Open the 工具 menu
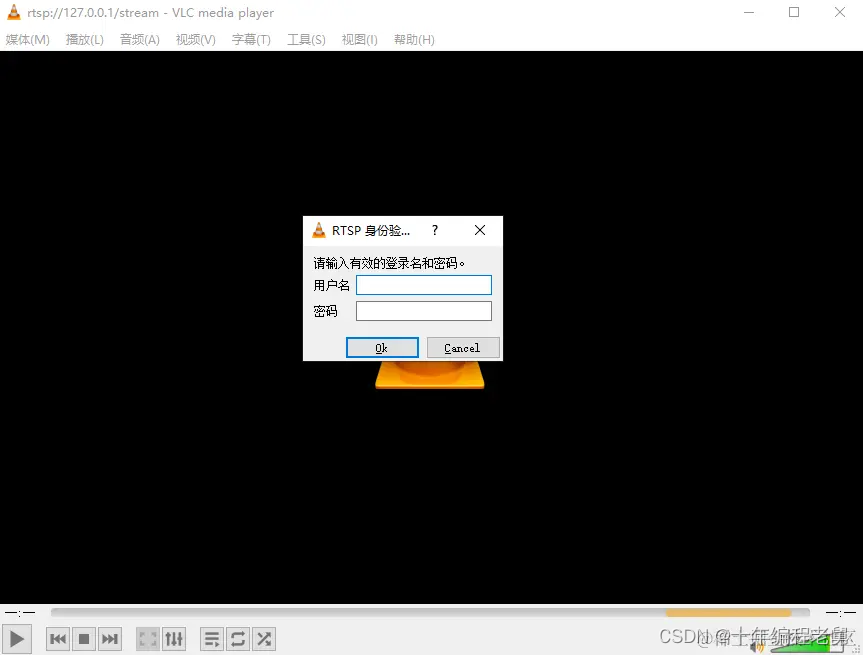Screen dimensions: 863x655 tap(305, 39)
